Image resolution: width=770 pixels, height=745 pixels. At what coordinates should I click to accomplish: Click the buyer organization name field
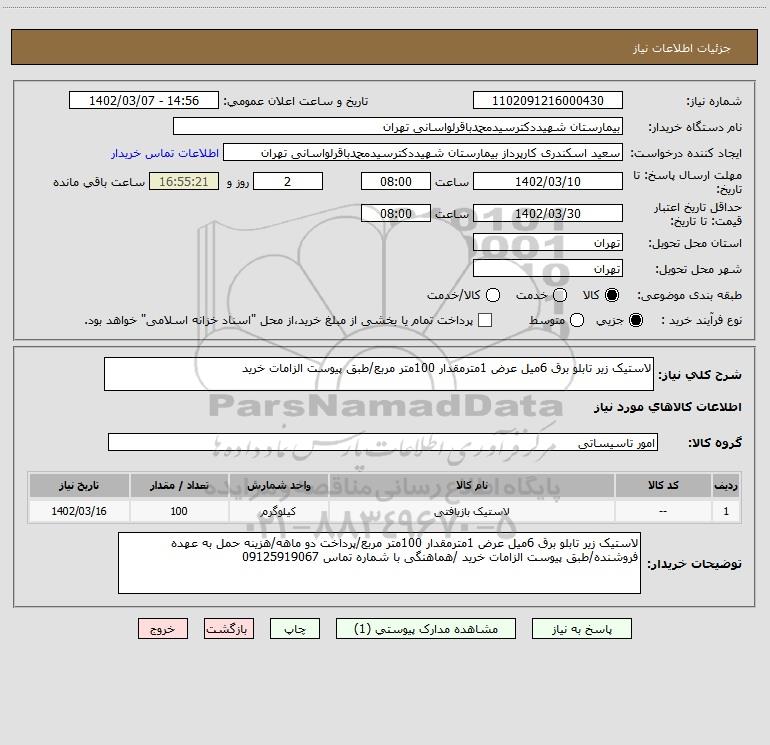[x=398, y=127]
